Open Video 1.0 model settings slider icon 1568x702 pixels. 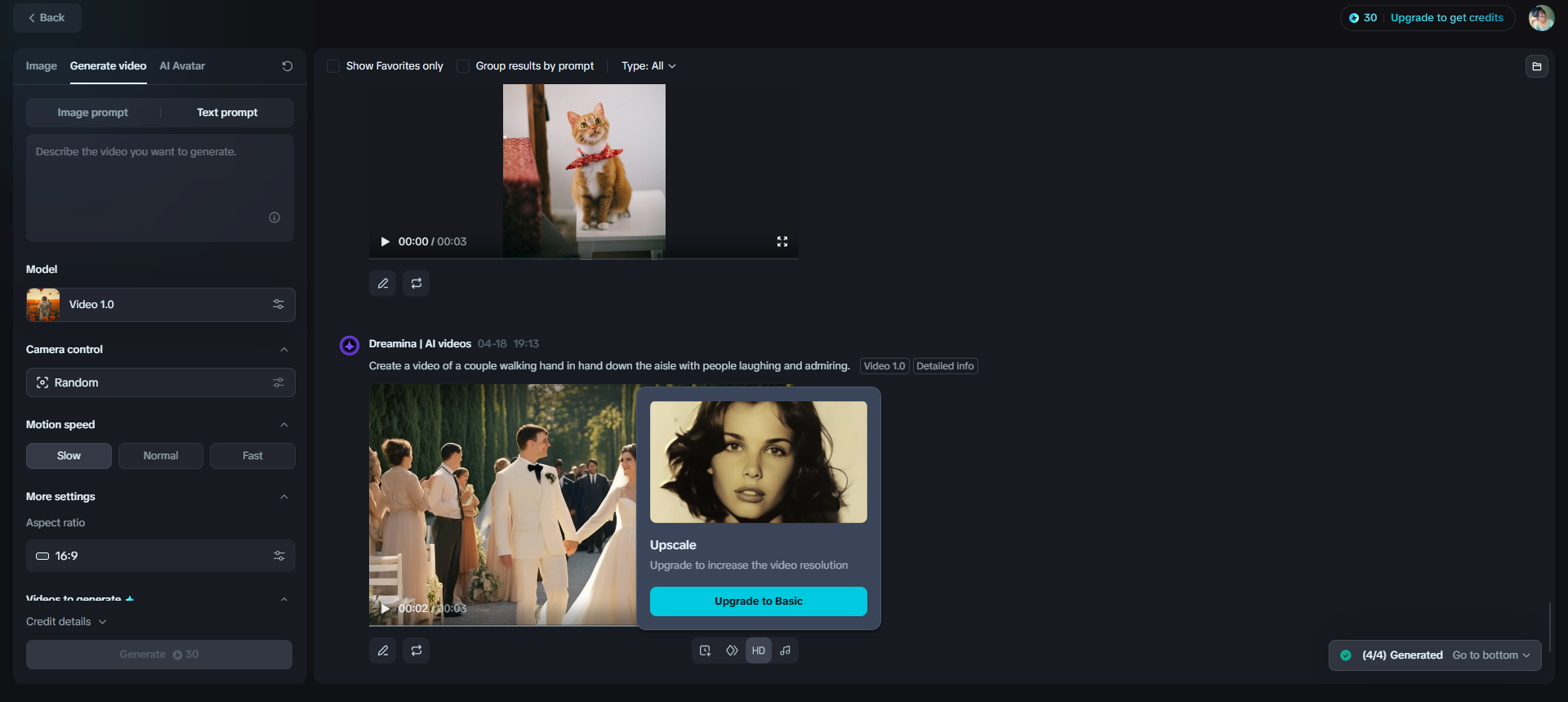tap(278, 304)
